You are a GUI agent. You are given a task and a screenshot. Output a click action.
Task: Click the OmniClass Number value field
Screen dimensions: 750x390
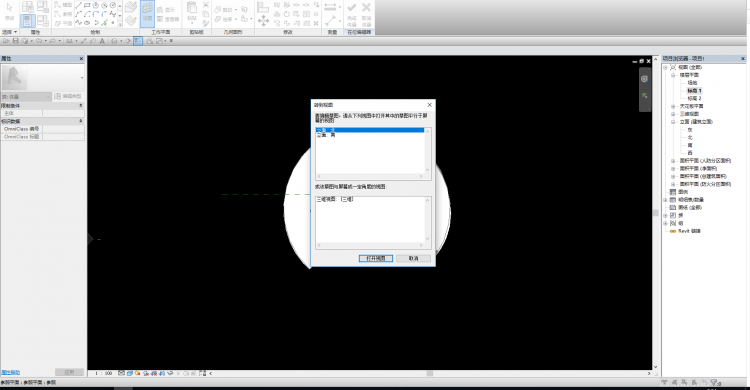tap(64, 129)
